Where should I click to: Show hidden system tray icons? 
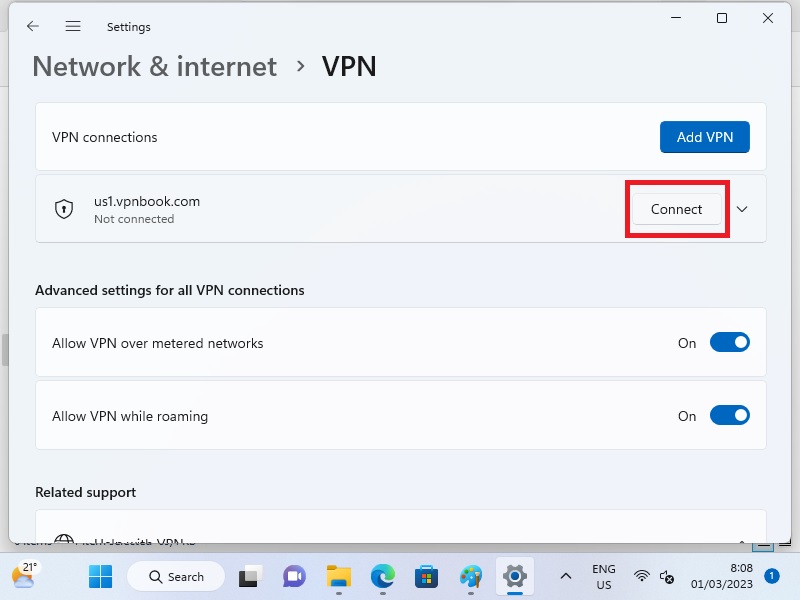[565, 577]
